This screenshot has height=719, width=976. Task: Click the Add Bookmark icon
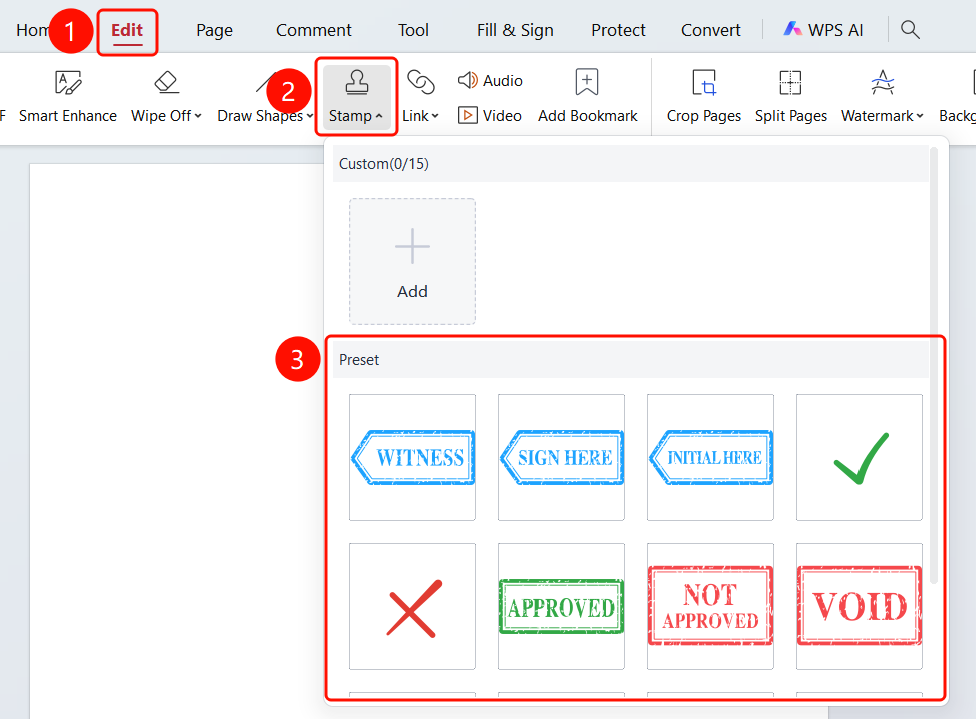coord(587,82)
